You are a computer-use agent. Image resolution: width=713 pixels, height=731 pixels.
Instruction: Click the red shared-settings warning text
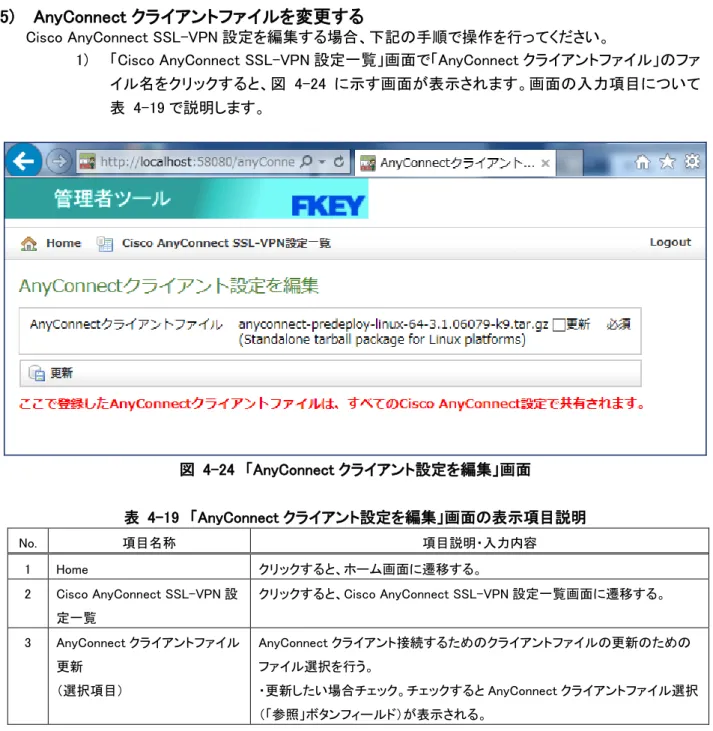tap(332, 404)
